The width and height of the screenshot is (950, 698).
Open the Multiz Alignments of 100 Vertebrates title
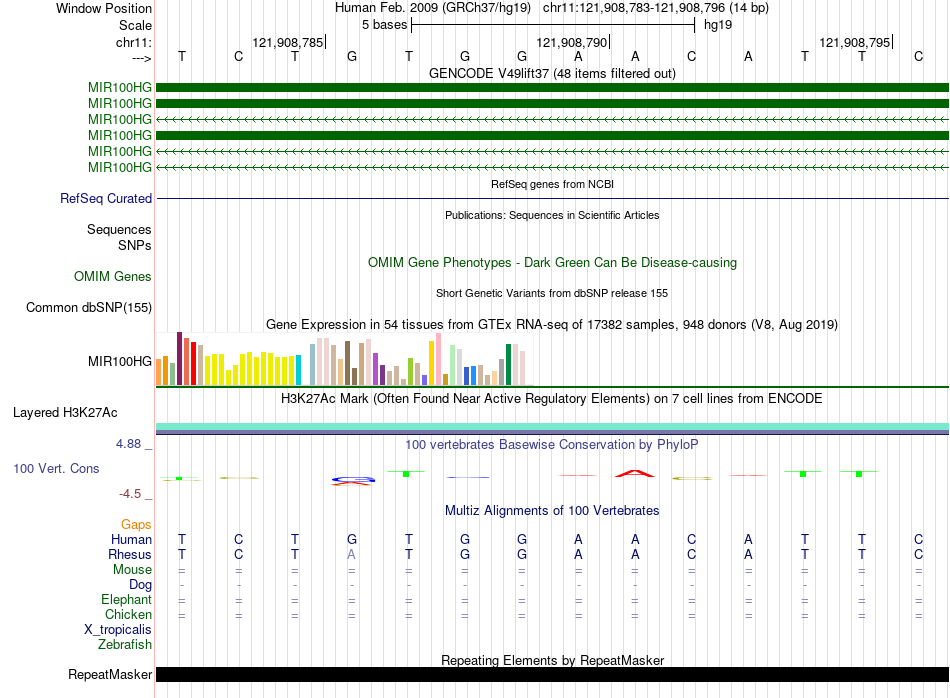click(x=552, y=510)
